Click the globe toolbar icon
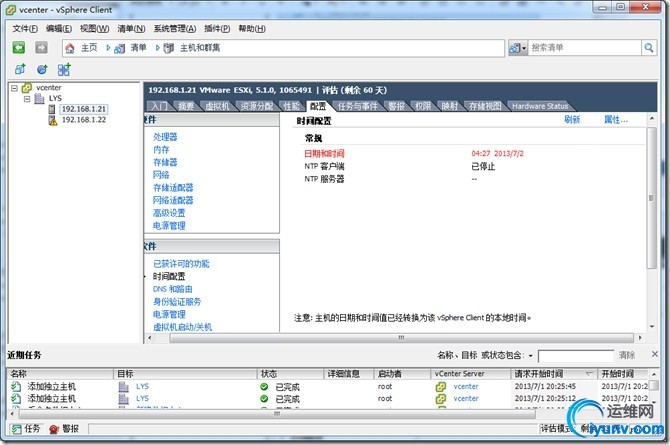Viewport: 670px width, 445px height. click(42, 69)
